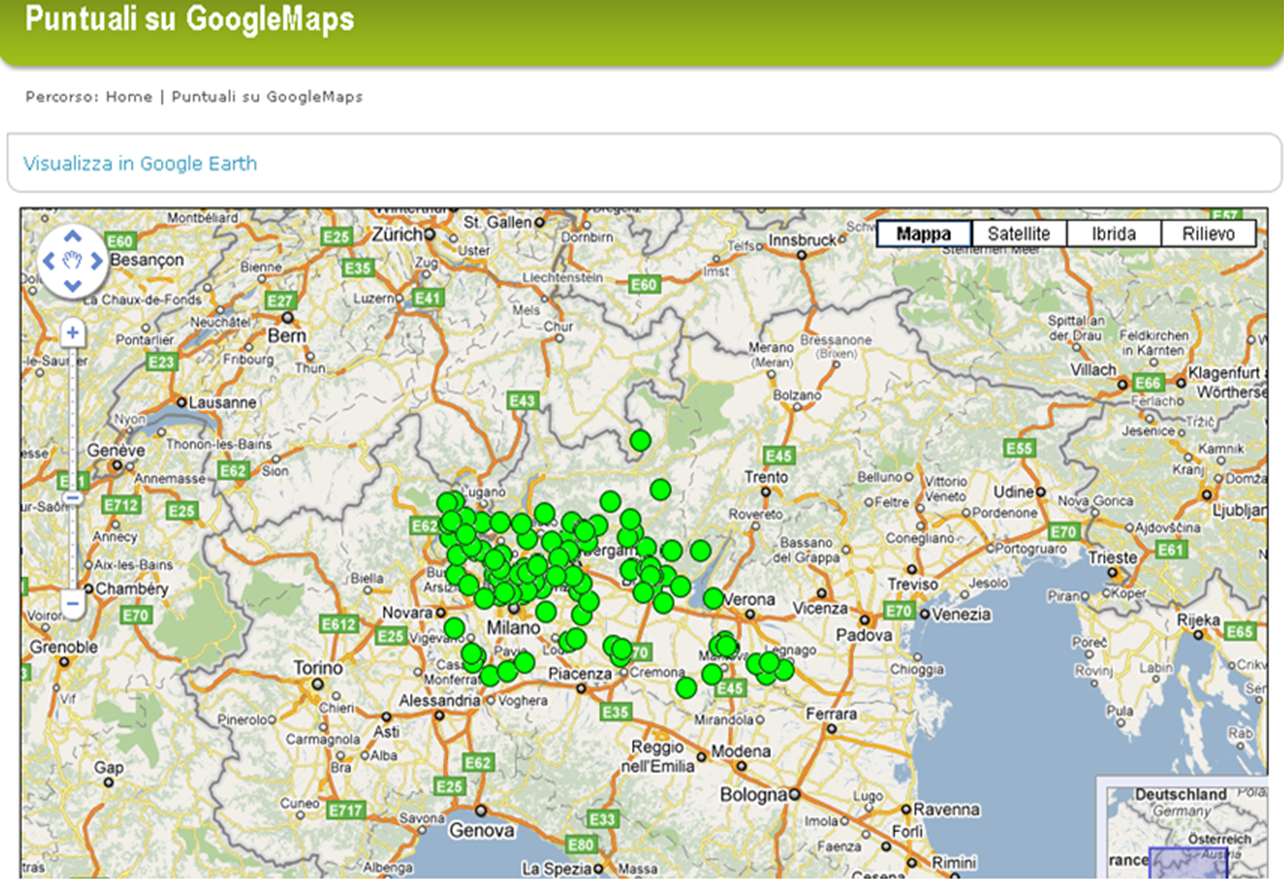Click the Zürich city label
This screenshot has width=1284, height=879.
(398, 233)
